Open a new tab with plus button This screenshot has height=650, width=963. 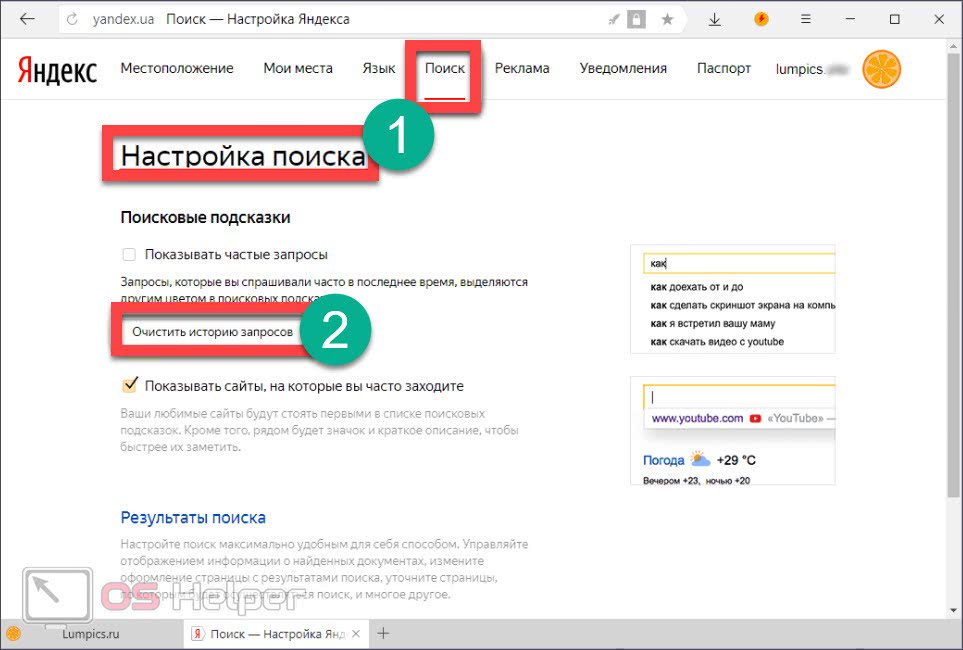[x=382, y=633]
